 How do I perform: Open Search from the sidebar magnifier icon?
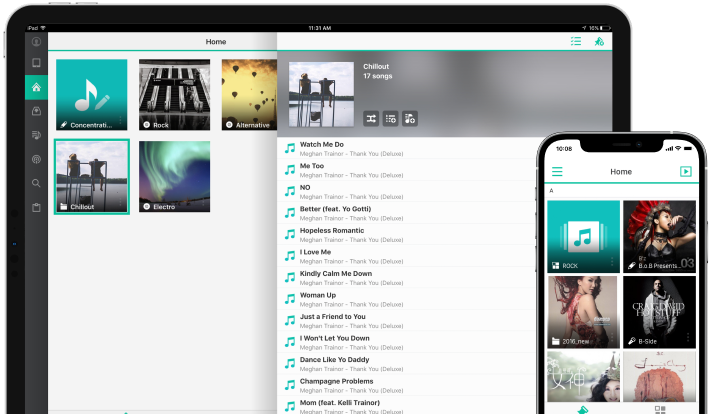(36, 183)
